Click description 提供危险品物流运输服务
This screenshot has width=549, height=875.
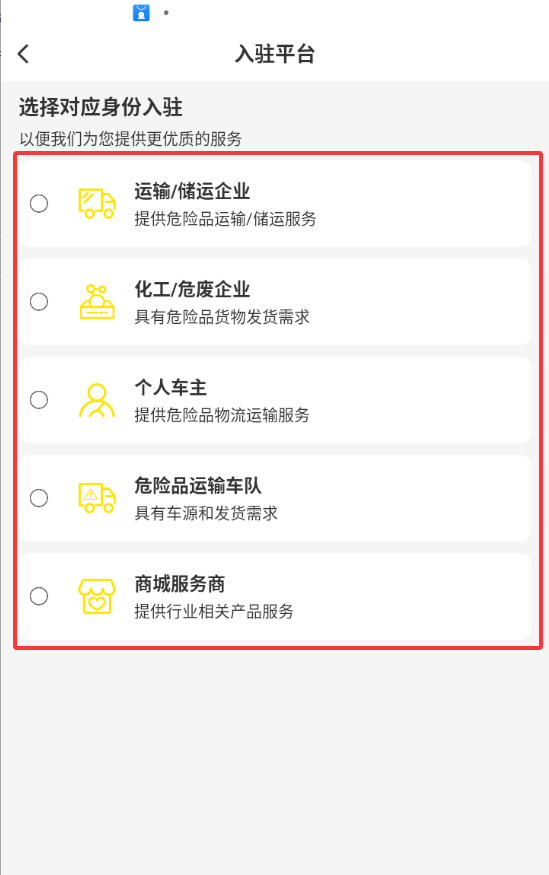[221, 415]
